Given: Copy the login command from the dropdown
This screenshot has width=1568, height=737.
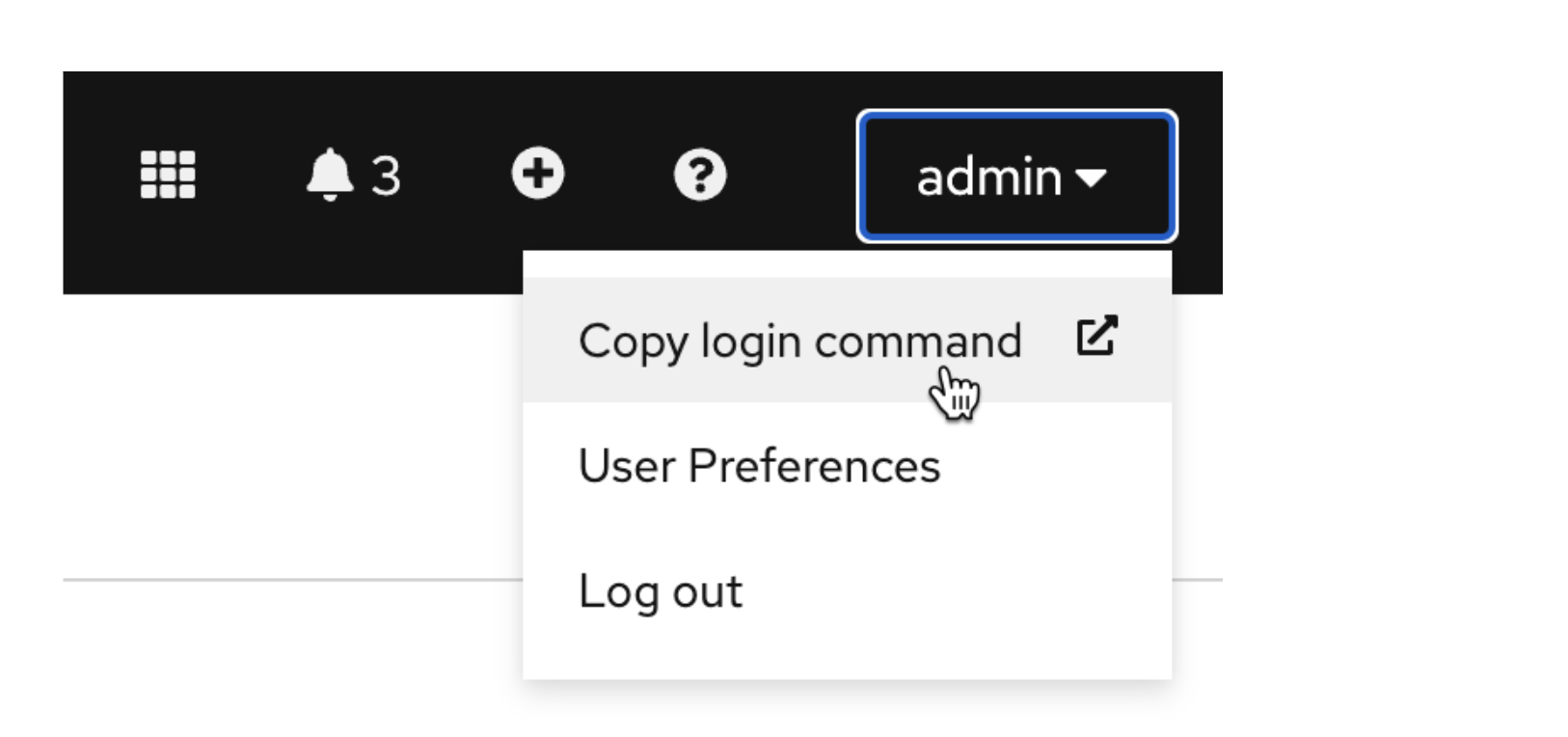Looking at the screenshot, I should [800, 340].
